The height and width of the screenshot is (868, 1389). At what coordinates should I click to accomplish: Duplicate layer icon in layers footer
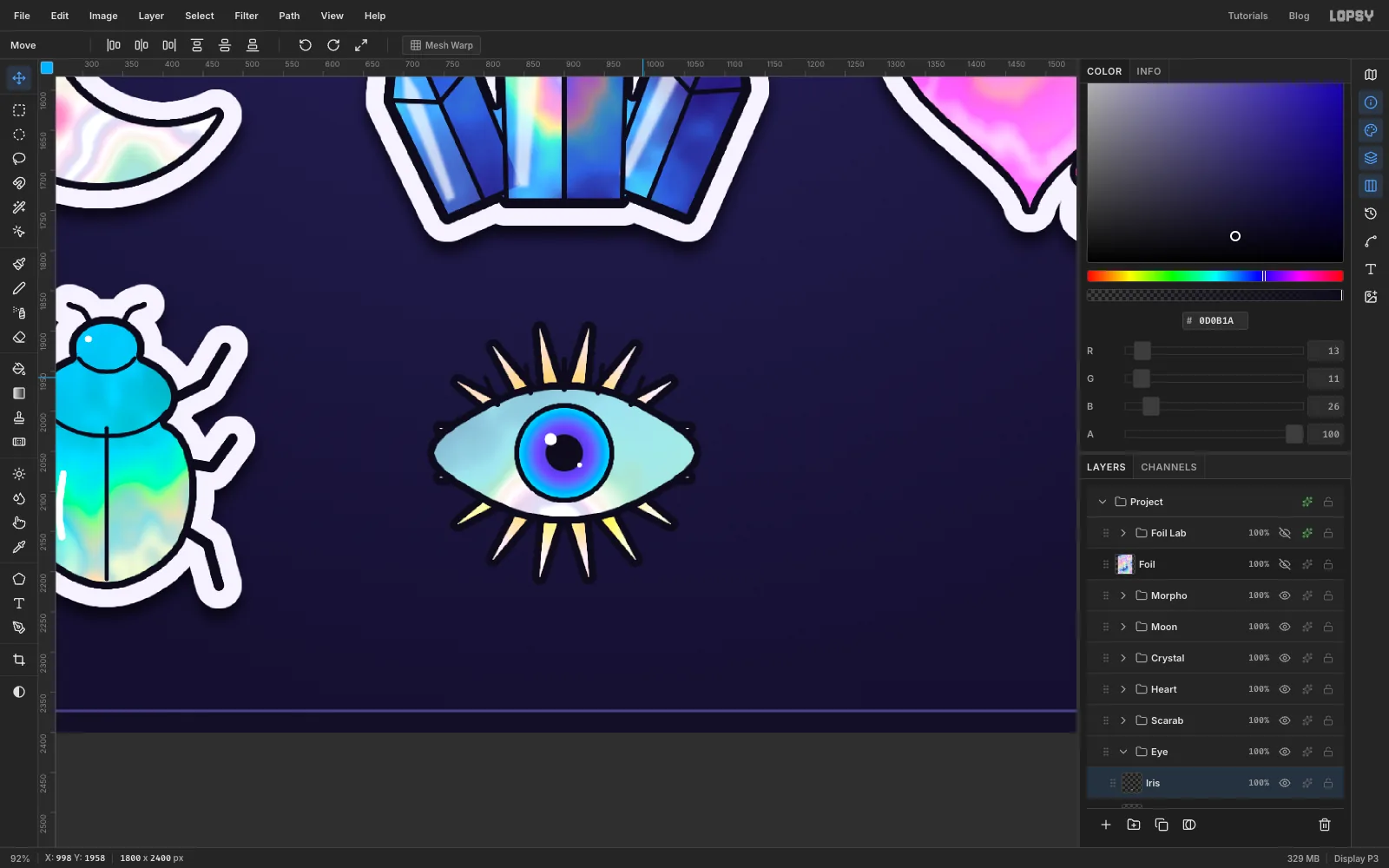1162,825
